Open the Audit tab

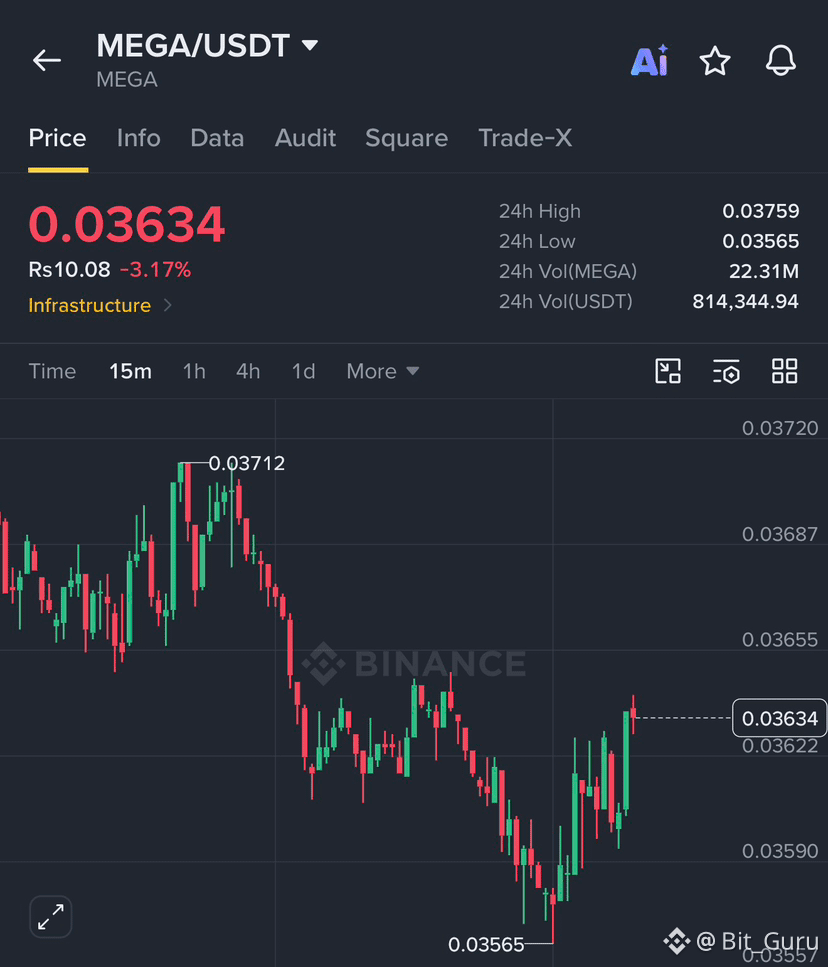coord(305,138)
